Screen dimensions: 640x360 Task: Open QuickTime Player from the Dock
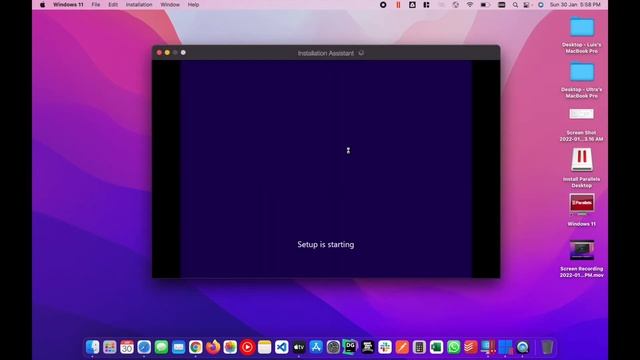pyautogui.click(x=522, y=347)
